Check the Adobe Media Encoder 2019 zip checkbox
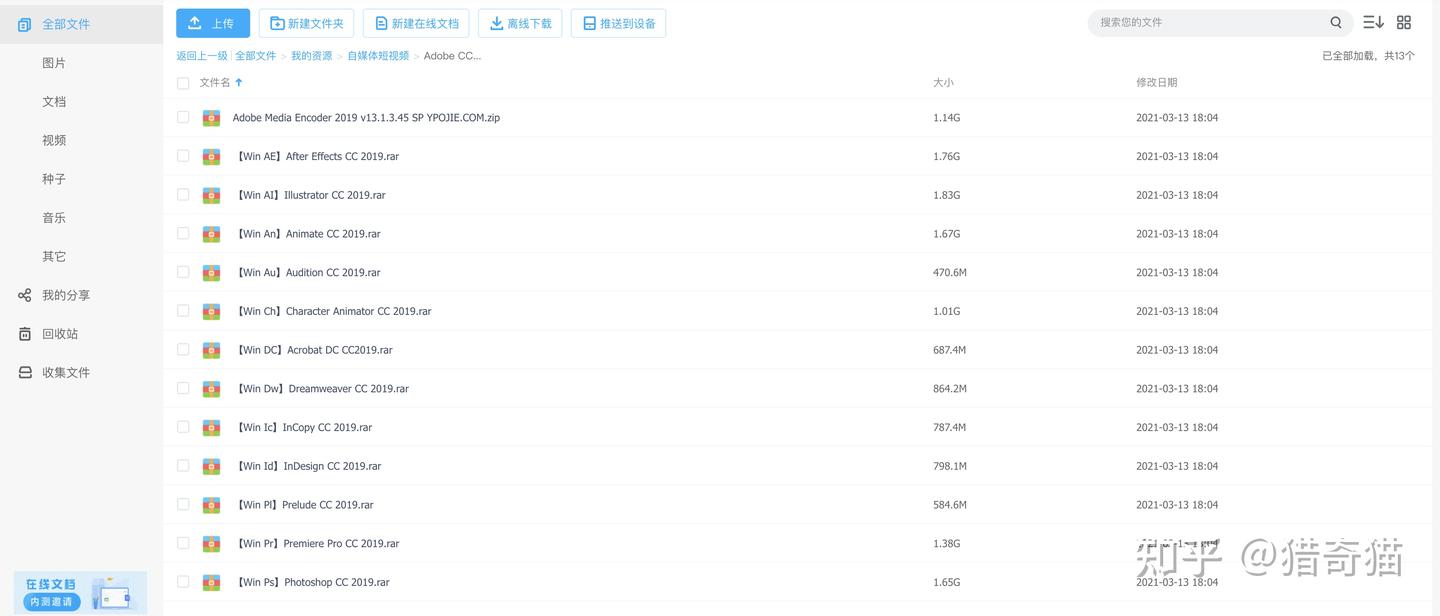The height and width of the screenshot is (616, 1440). coord(183,117)
